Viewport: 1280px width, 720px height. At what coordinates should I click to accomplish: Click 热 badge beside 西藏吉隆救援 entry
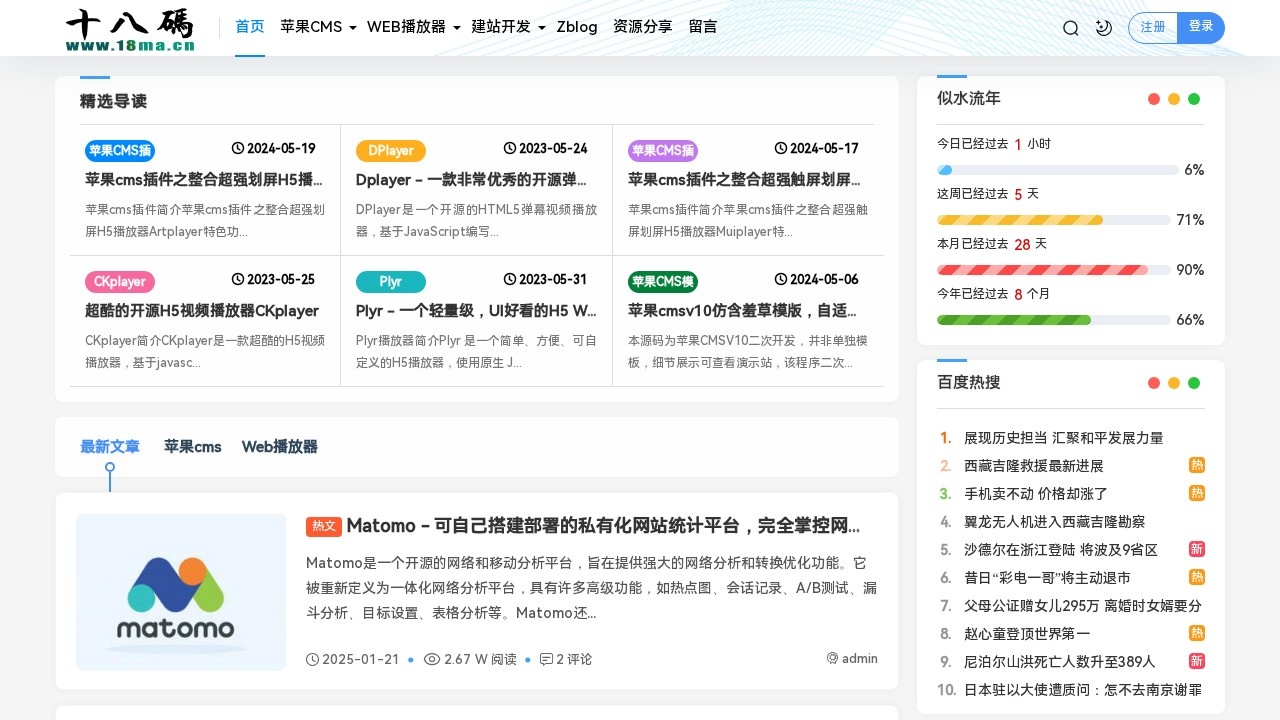[1197, 465]
